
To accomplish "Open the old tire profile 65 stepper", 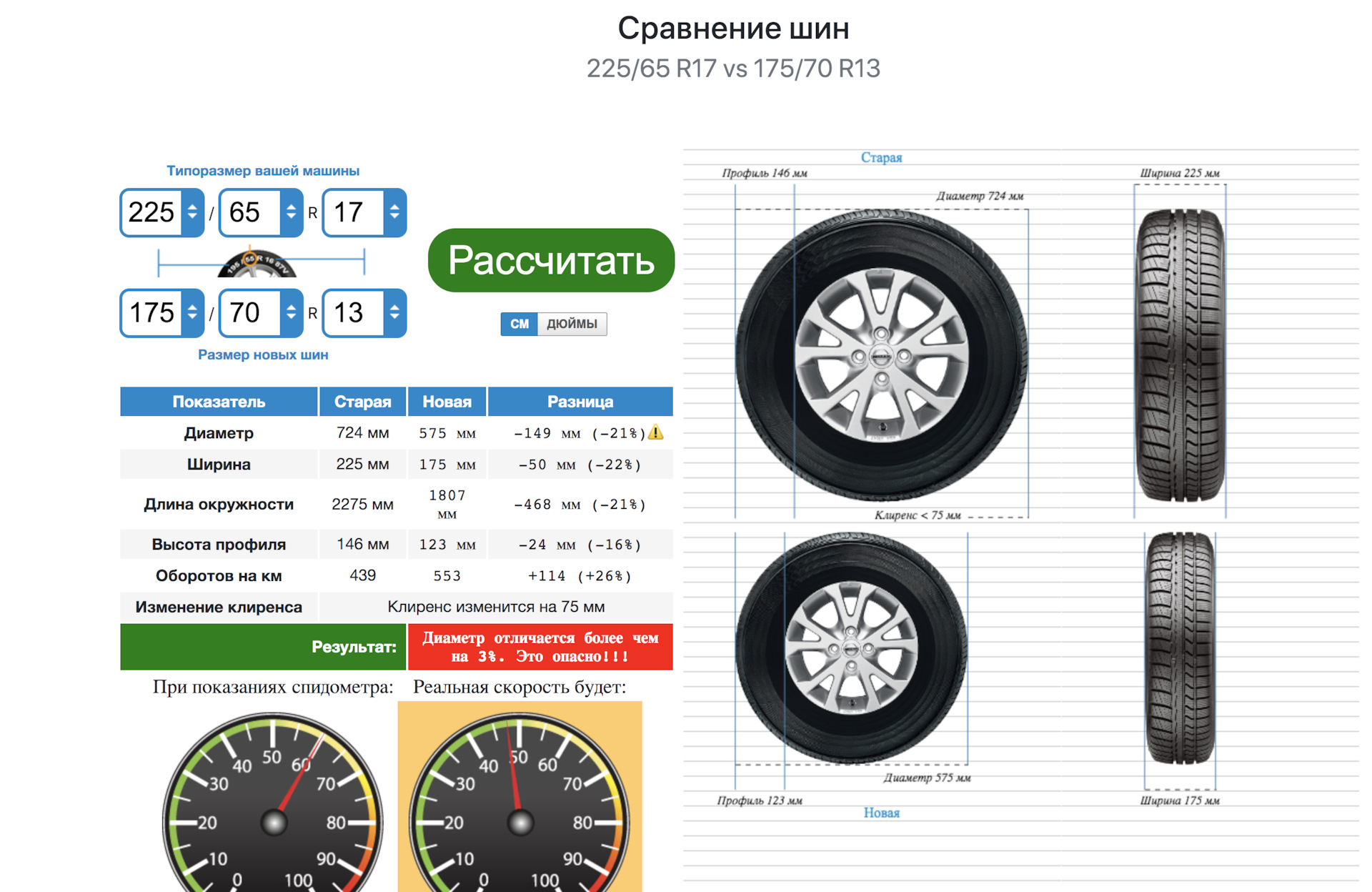I will click(291, 212).
